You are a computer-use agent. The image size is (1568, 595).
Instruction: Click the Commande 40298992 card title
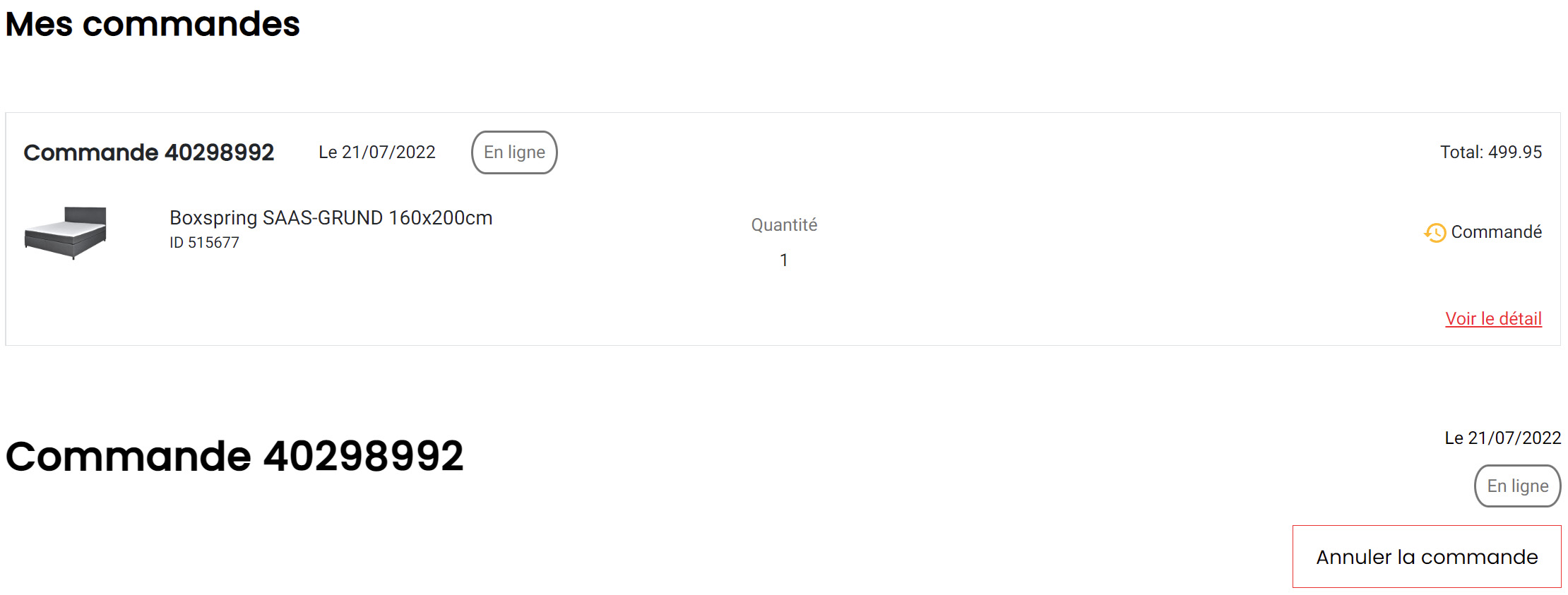(148, 152)
